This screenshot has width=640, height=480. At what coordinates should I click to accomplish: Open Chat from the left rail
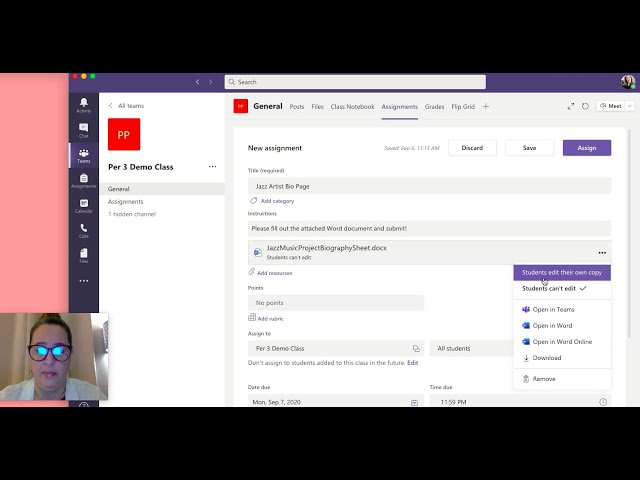click(84, 130)
